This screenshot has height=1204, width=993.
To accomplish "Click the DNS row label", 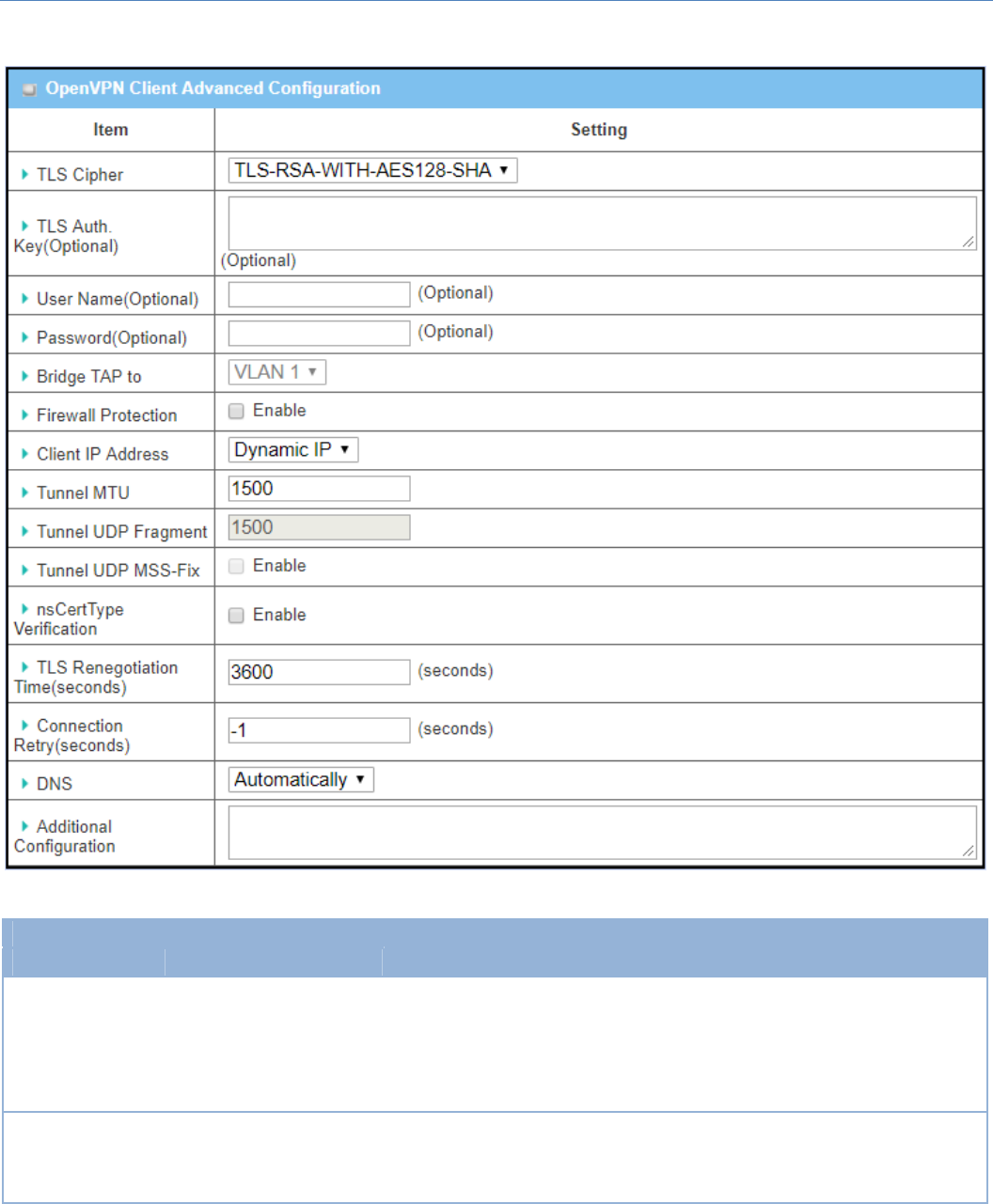I will click(x=55, y=784).
